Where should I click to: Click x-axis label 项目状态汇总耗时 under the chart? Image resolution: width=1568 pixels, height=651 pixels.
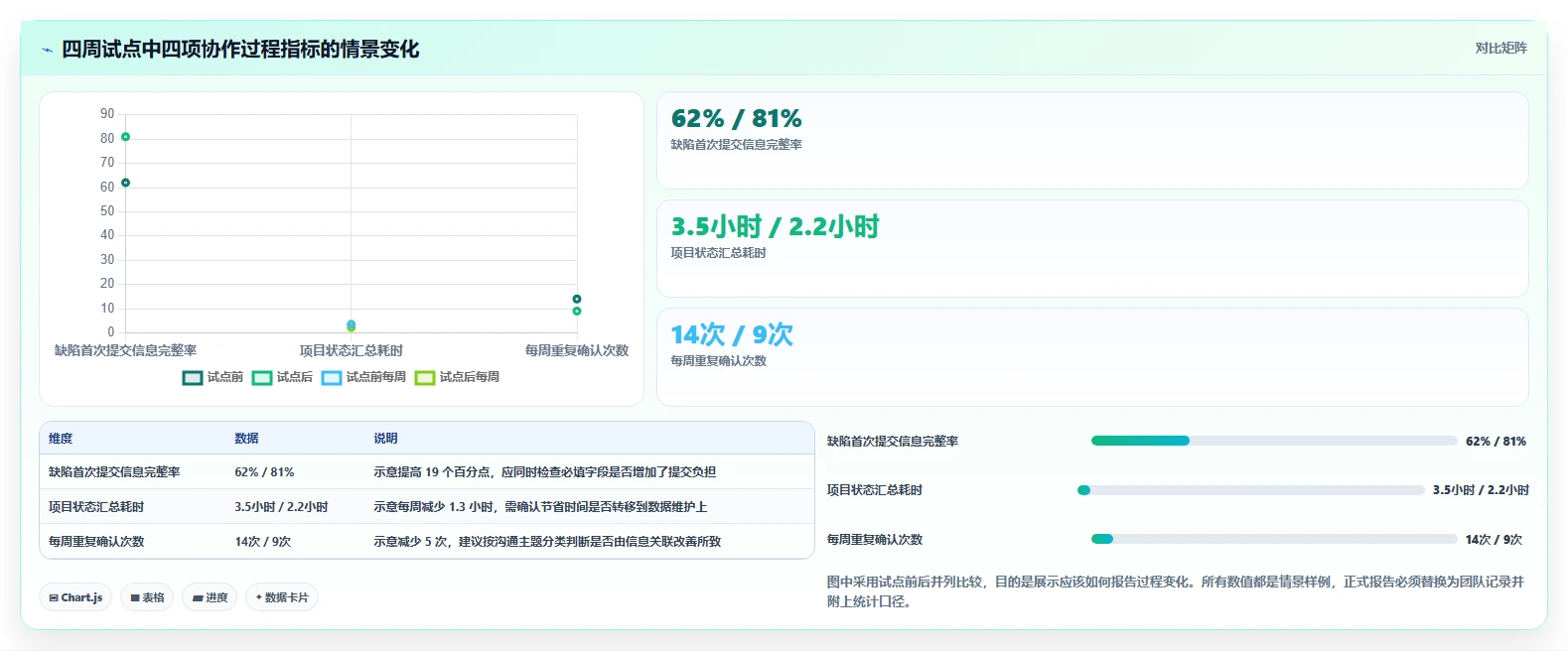[352, 350]
